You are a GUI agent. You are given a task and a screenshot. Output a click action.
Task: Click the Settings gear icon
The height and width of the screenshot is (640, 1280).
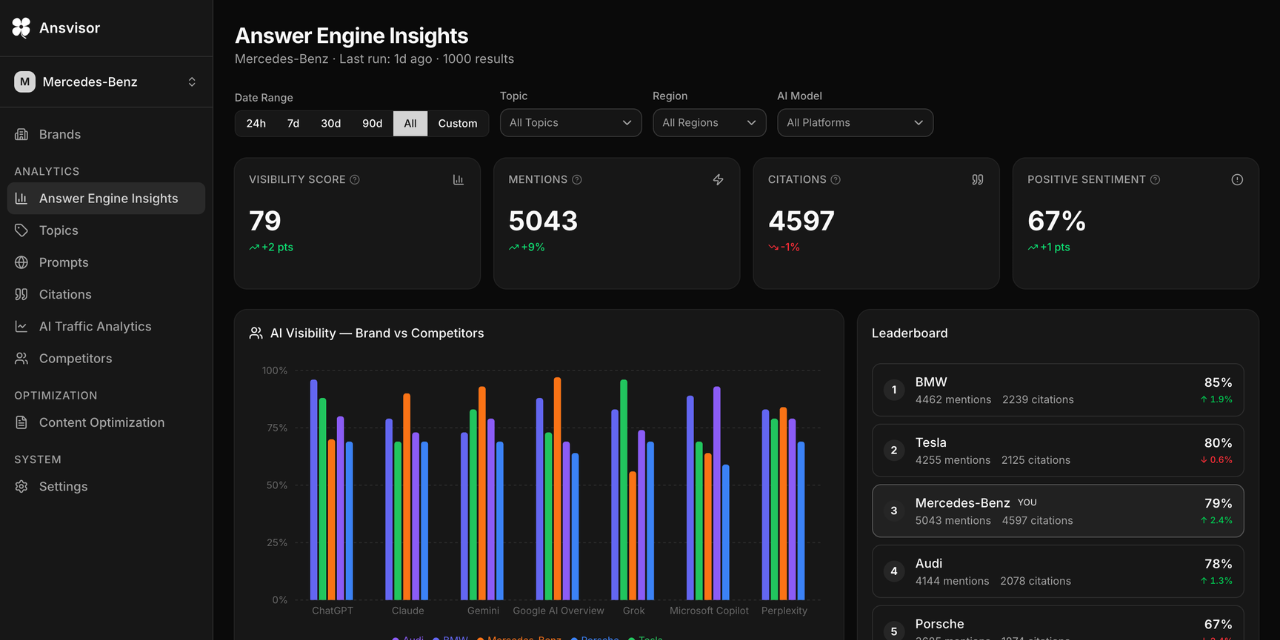pyautogui.click(x=21, y=486)
